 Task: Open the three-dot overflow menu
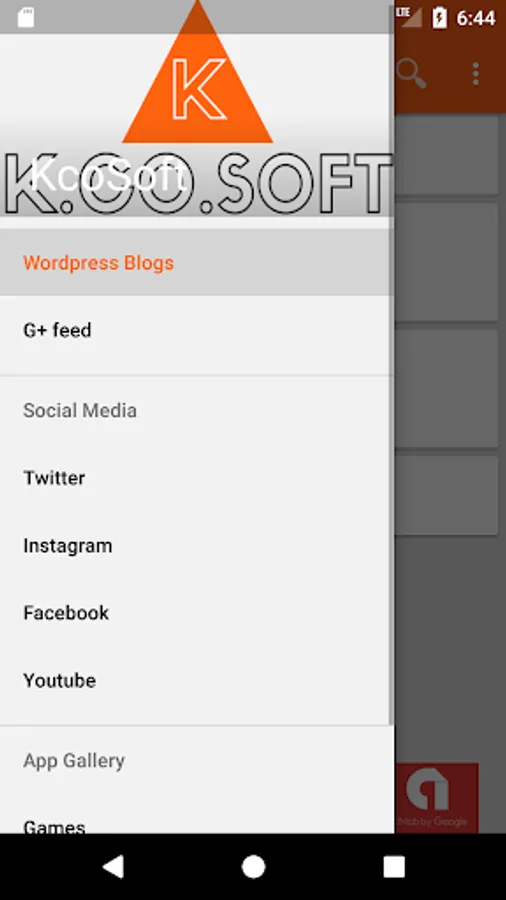[476, 74]
